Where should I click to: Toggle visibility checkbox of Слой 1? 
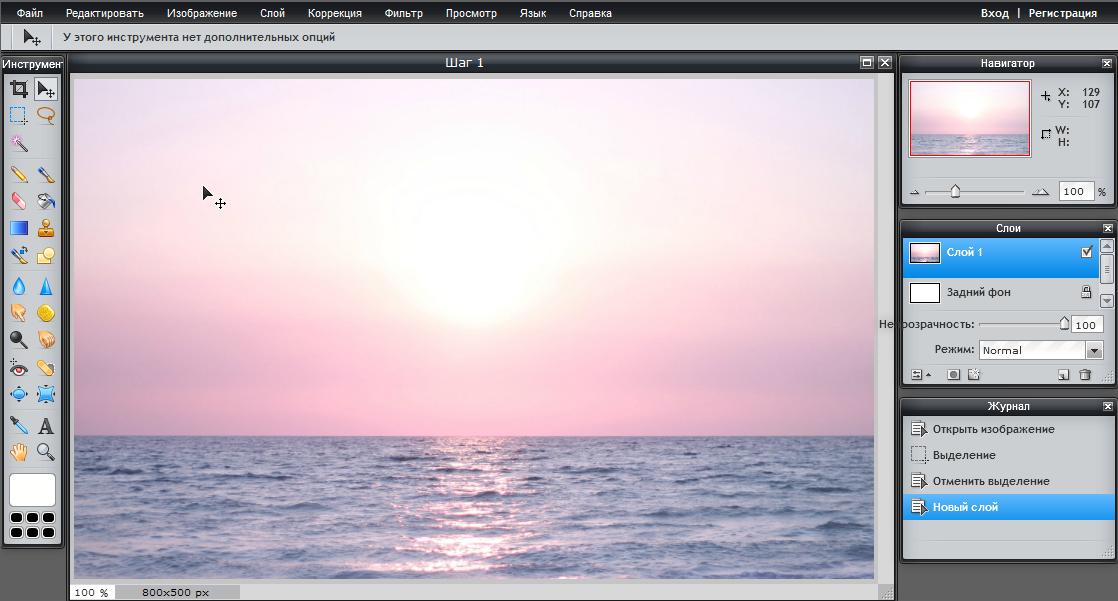pyautogui.click(x=1087, y=252)
